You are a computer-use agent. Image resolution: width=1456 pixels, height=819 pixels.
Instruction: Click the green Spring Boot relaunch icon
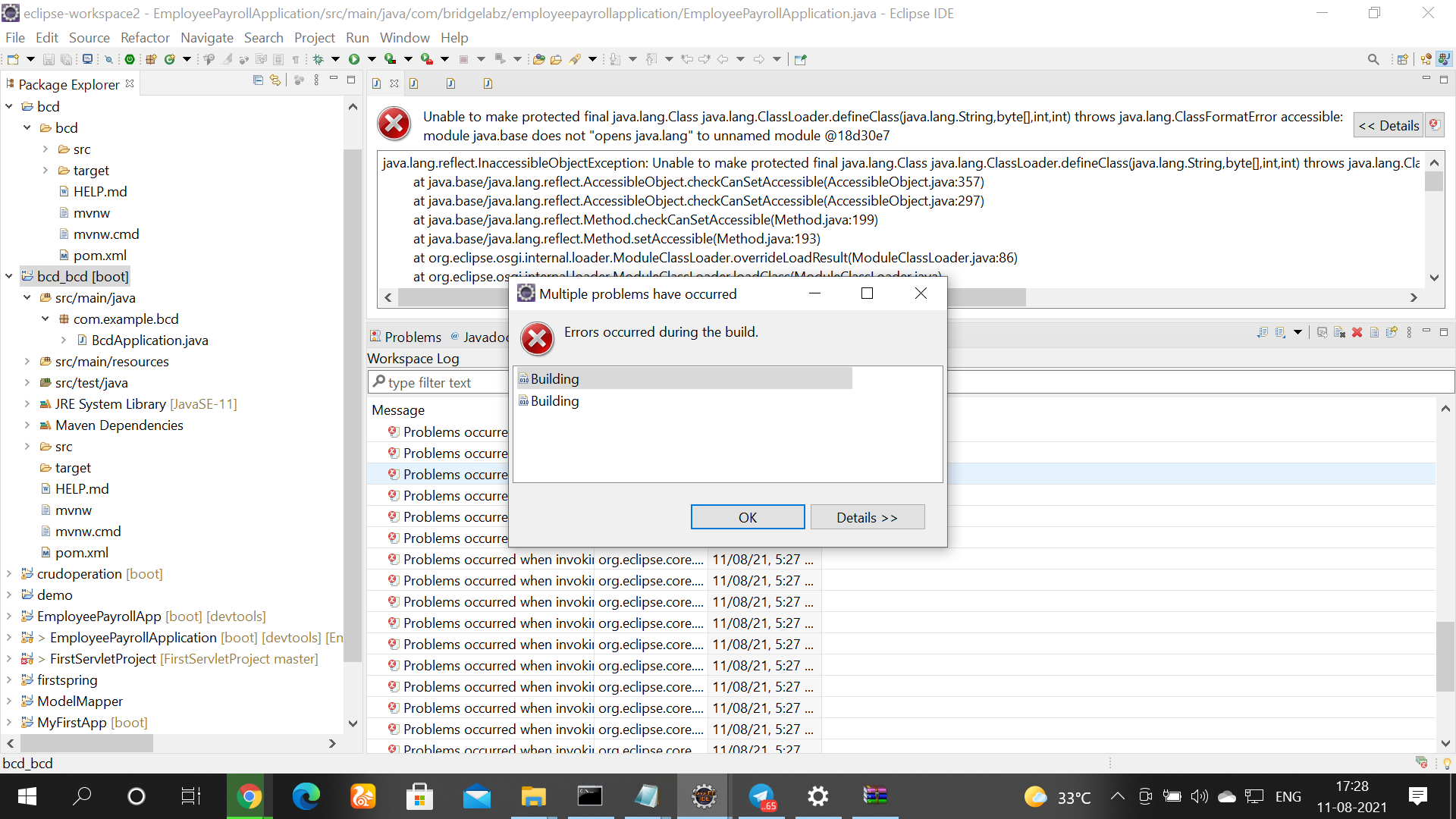(x=130, y=59)
